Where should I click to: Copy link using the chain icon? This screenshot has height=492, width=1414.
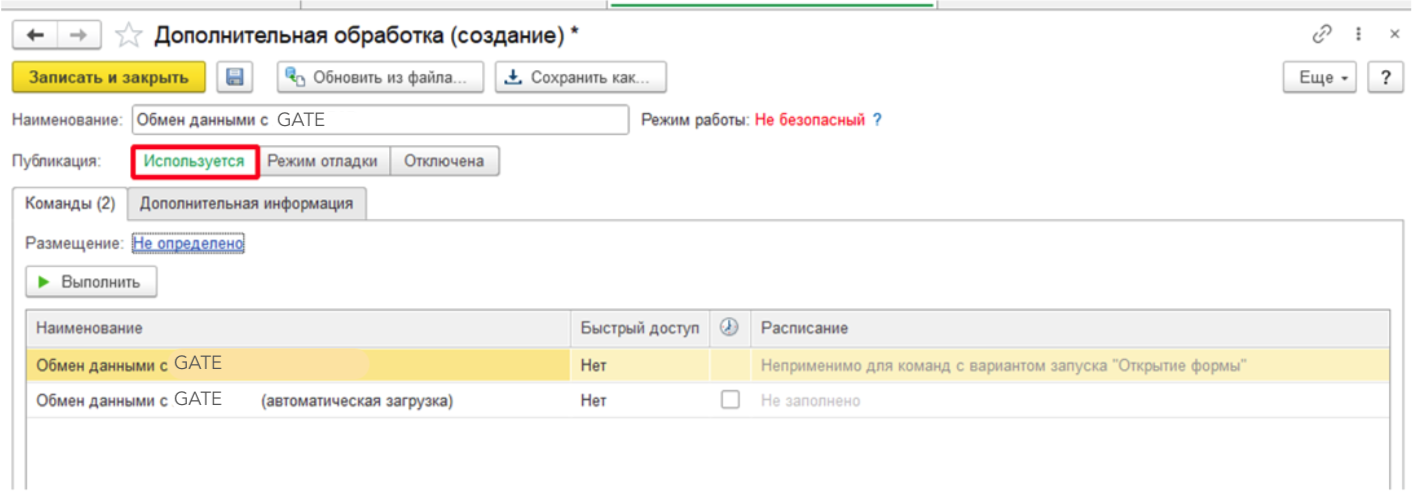coord(1322,34)
